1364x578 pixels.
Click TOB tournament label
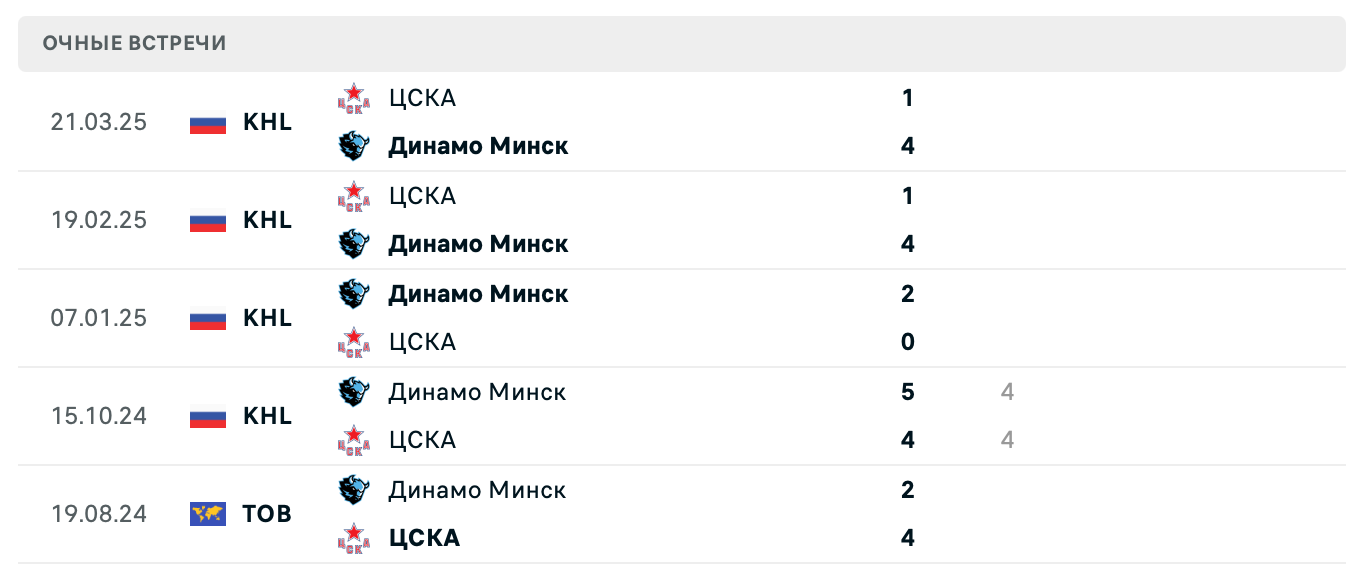pyautogui.click(x=267, y=514)
